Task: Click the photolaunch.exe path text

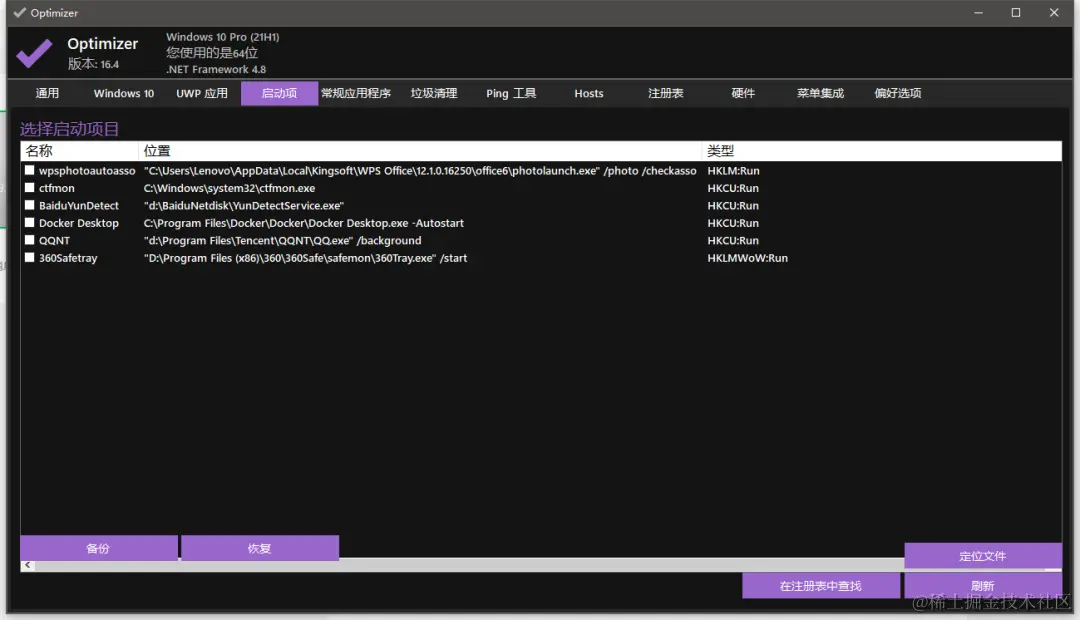Action: pyautogui.click(x=420, y=171)
